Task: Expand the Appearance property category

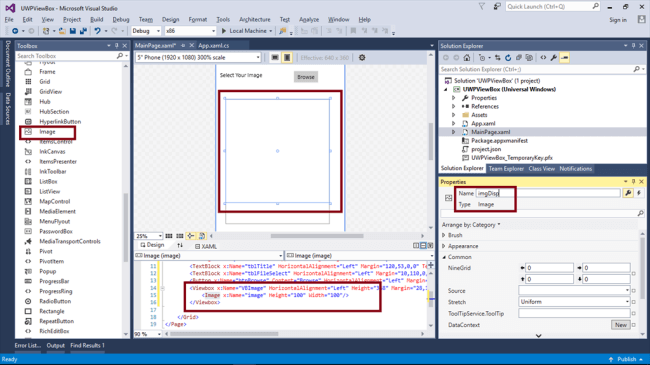Action: pos(444,246)
